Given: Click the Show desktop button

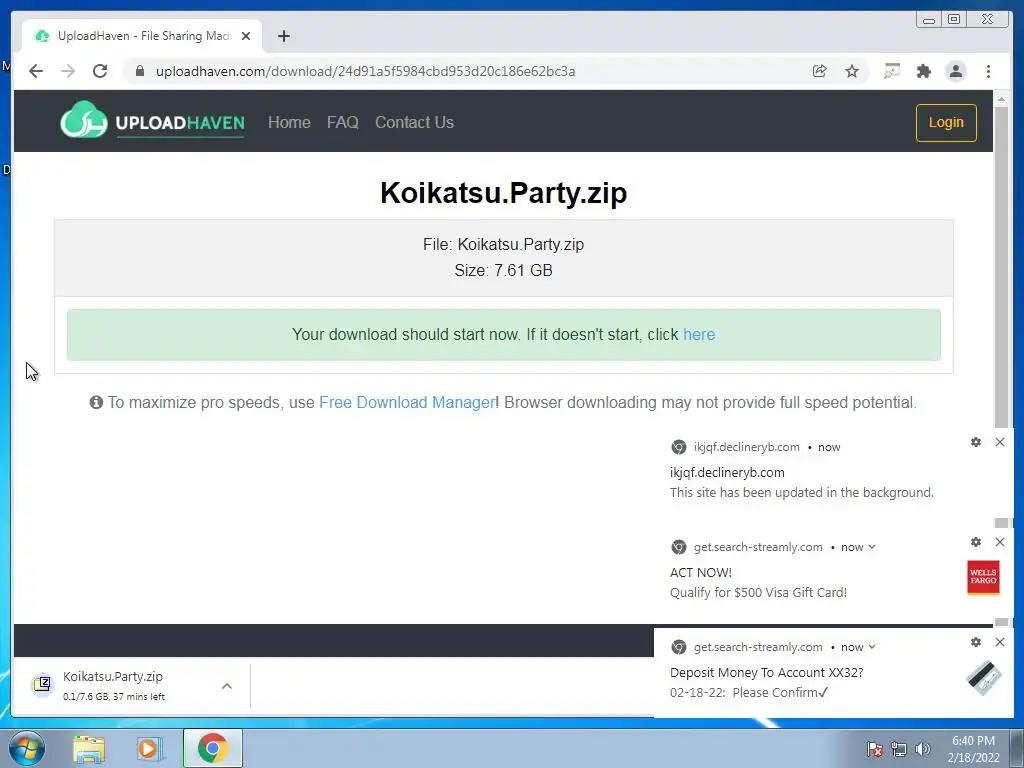Looking at the screenshot, I should click(1017, 748).
